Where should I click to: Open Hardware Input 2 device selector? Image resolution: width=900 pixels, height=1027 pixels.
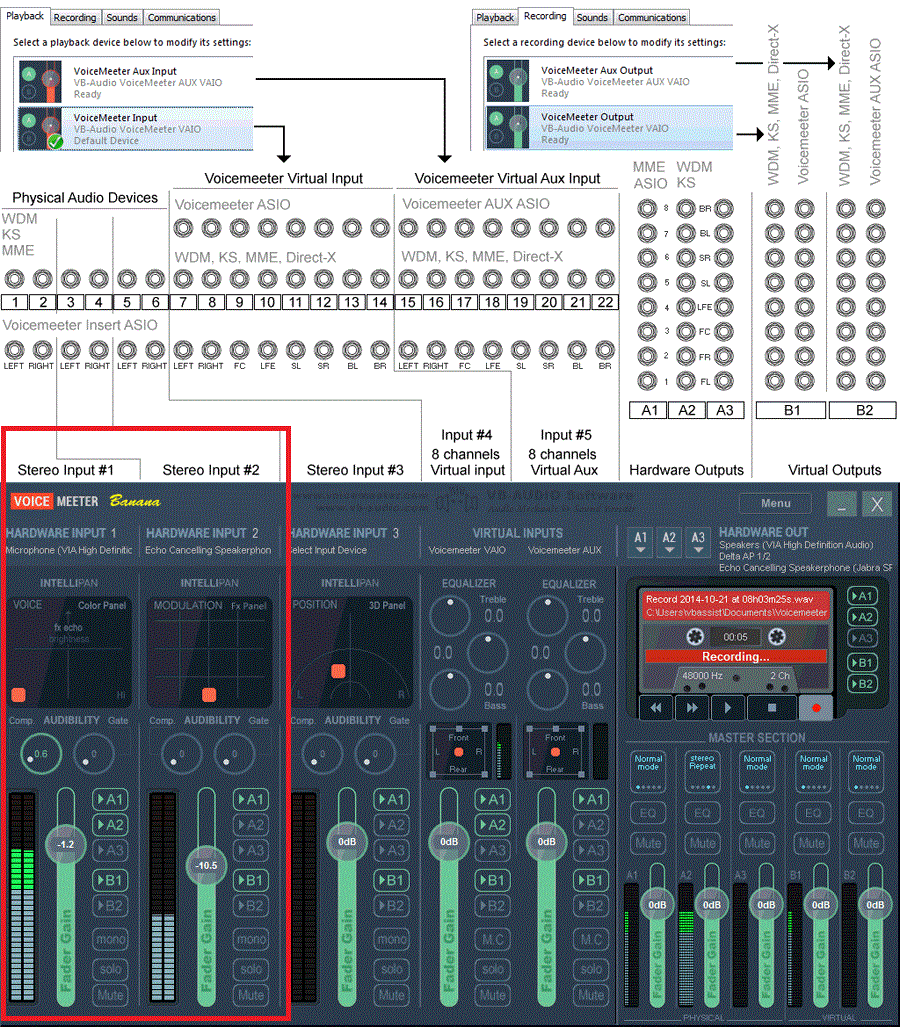click(208, 550)
